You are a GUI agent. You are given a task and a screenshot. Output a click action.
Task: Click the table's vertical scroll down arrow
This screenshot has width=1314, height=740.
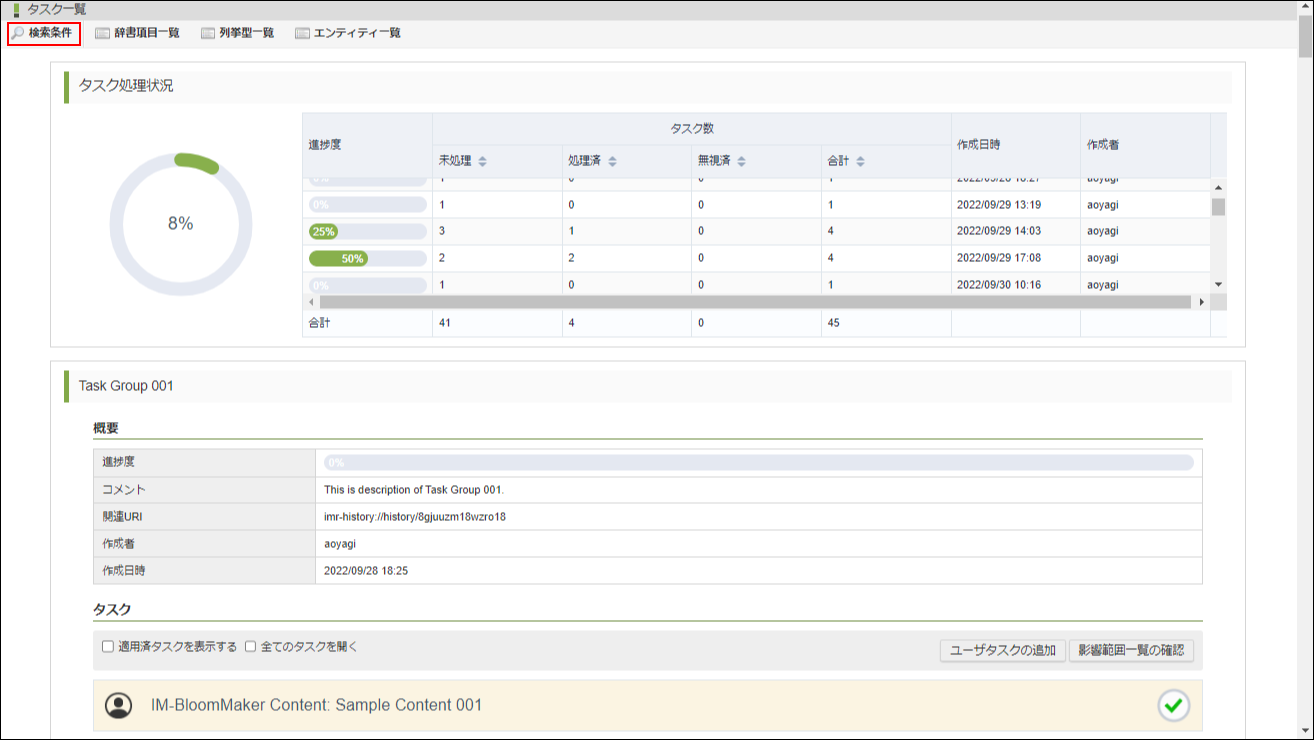[1218, 285]
